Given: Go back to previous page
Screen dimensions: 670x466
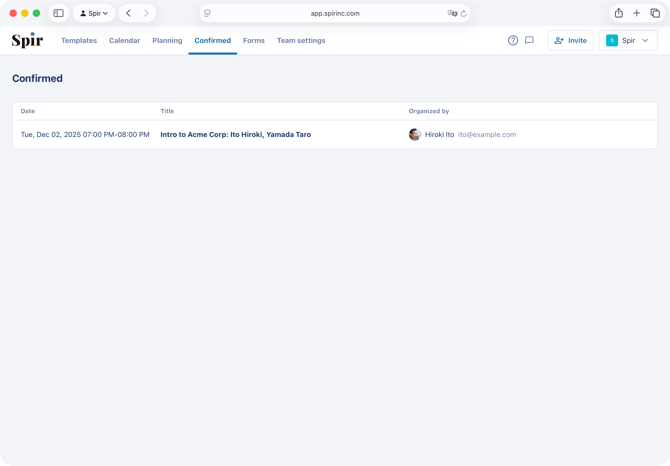Looking at the screenshot, I should [x=129, y=13].
